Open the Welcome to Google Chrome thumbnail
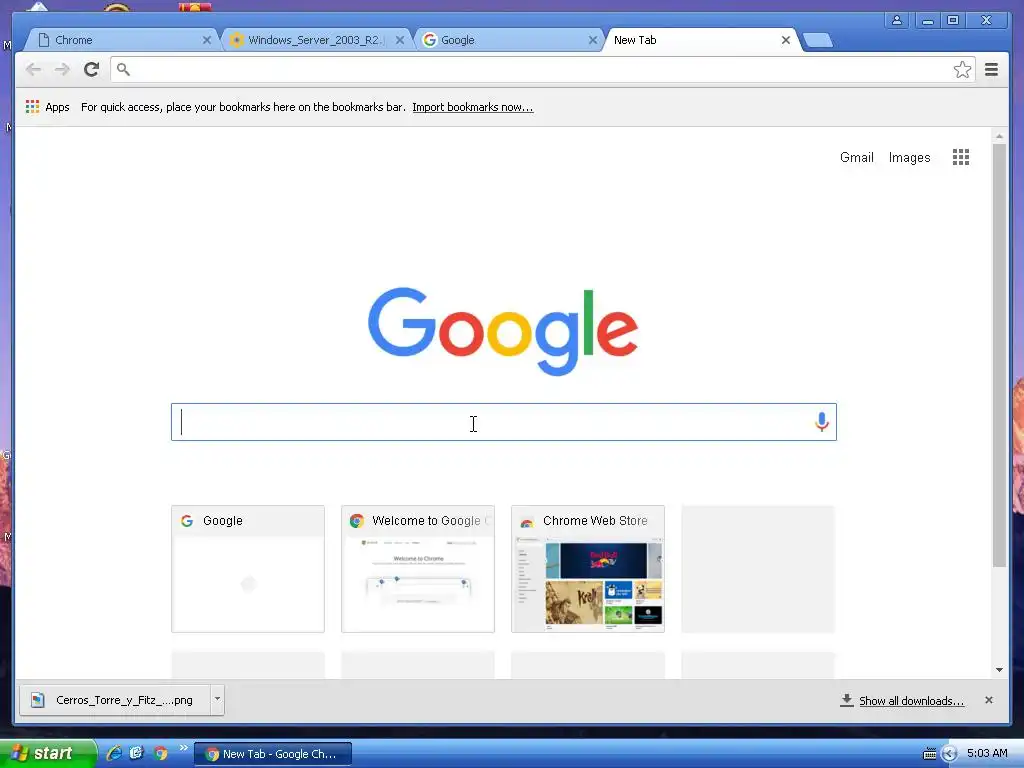Screen dimensions: 1024x768 418,569
